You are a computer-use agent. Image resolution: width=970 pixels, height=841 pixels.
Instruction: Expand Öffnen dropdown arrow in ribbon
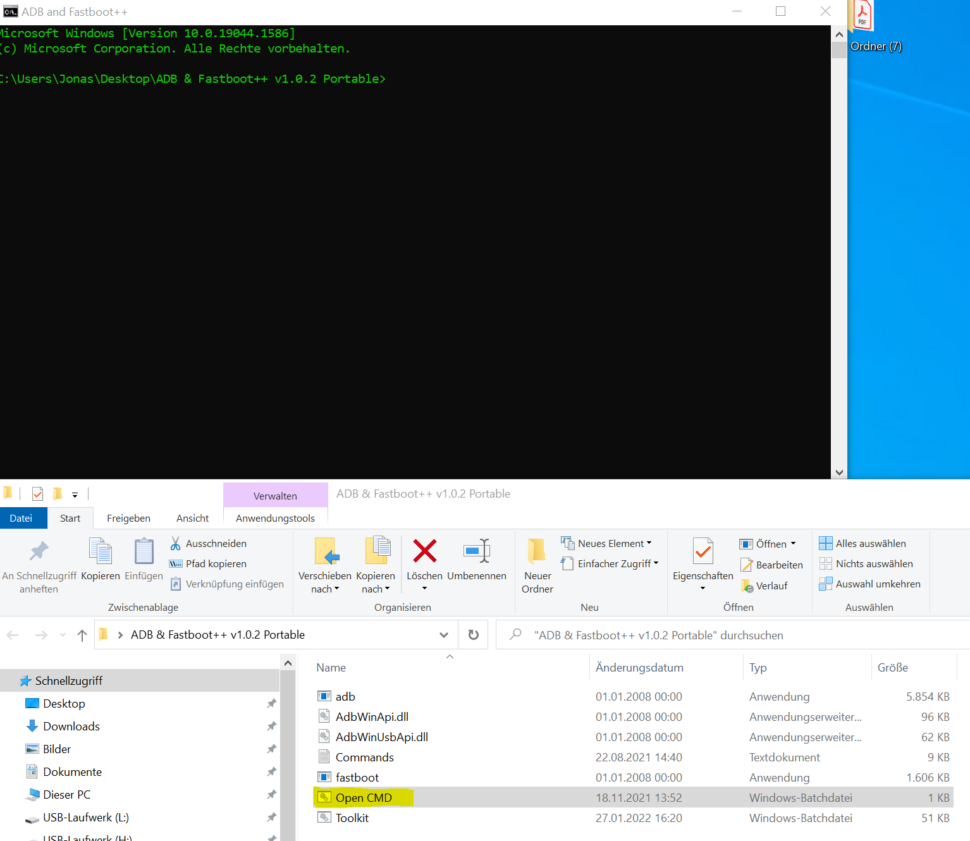point(793,543)
